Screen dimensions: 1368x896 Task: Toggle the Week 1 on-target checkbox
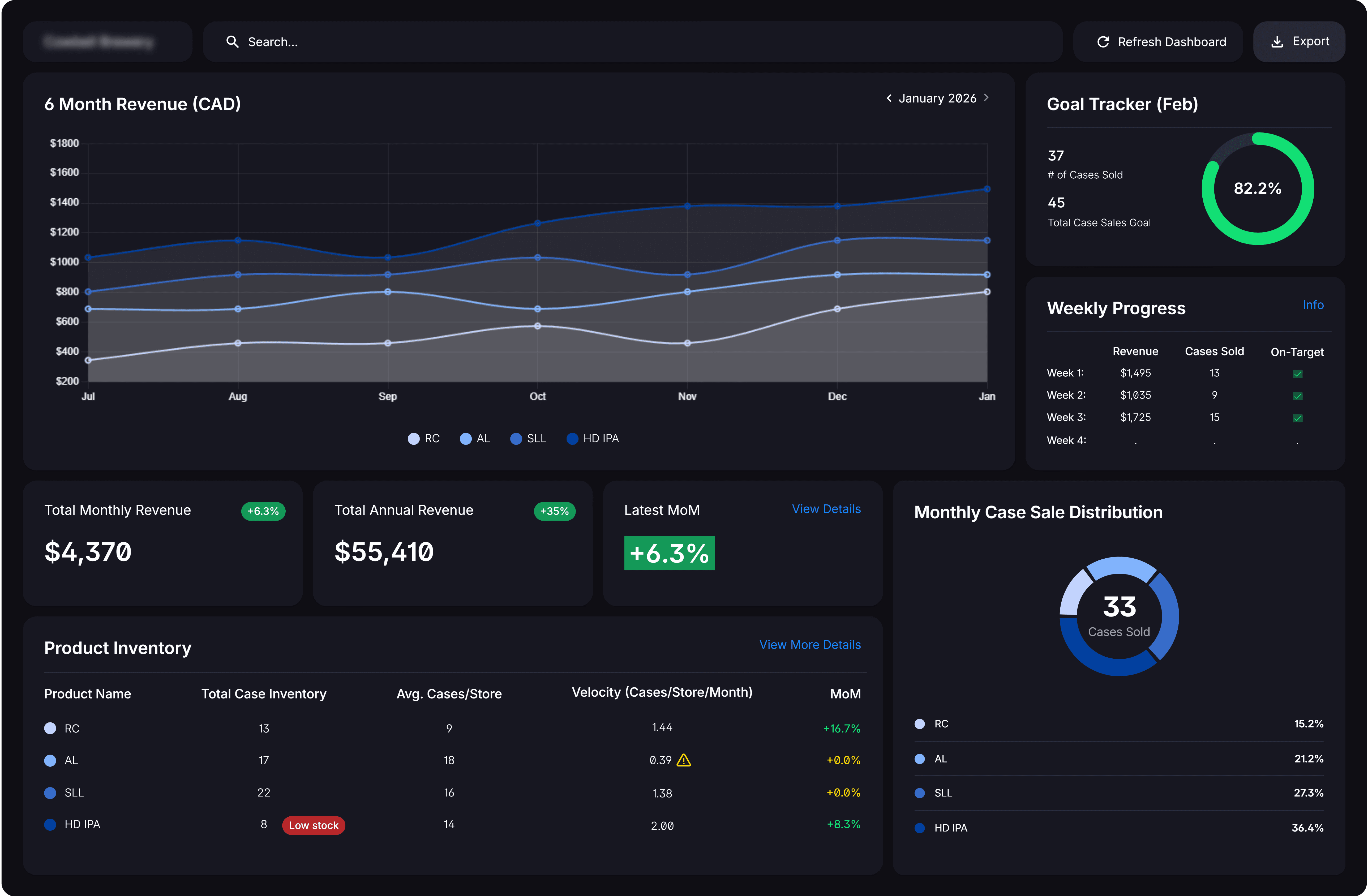coord(1297,374)
